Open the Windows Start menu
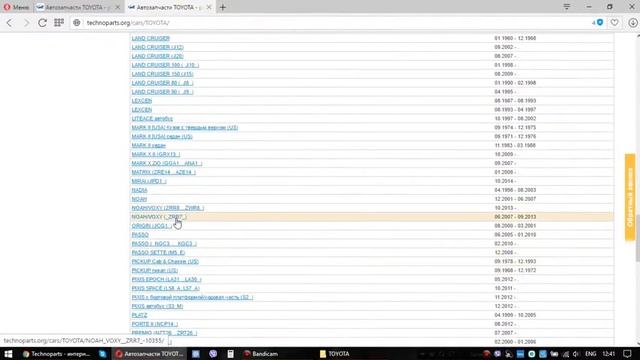 8,354
